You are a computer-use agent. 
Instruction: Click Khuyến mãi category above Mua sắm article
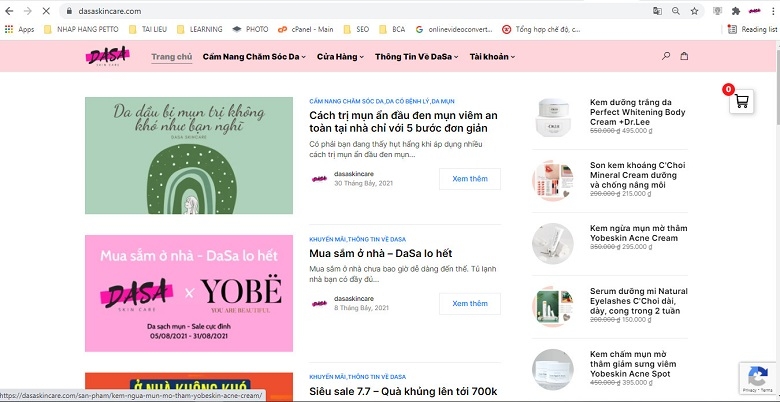327,239
